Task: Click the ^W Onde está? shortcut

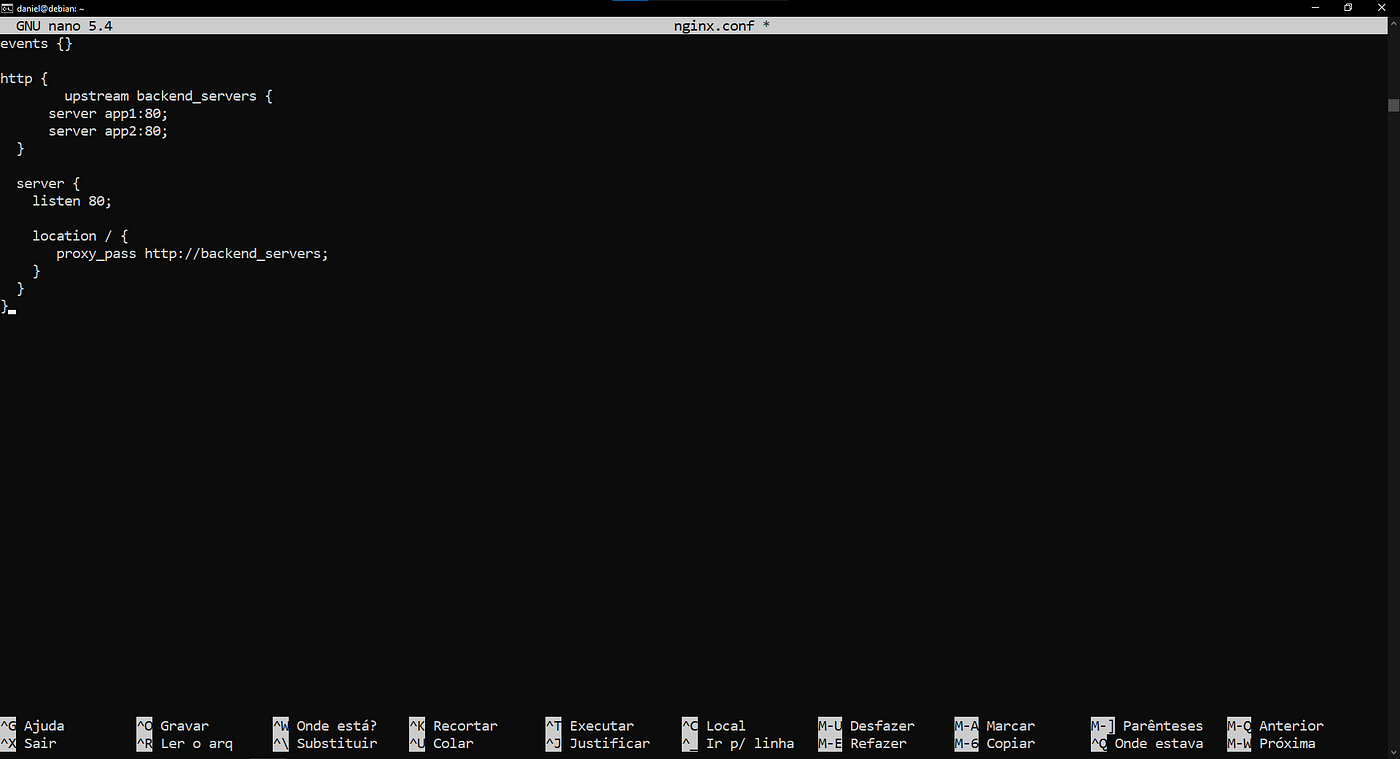Action: pos(325,726)
